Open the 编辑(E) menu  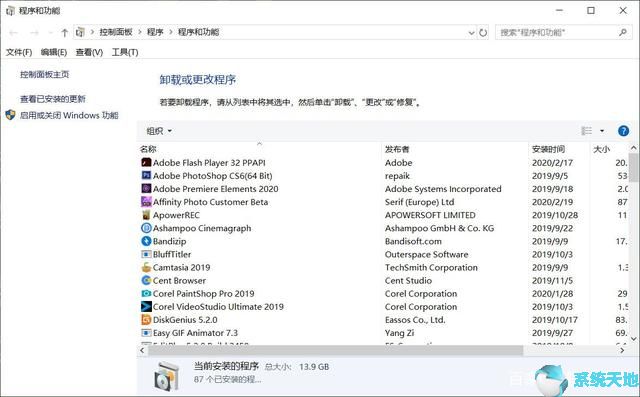coord(54,52)
